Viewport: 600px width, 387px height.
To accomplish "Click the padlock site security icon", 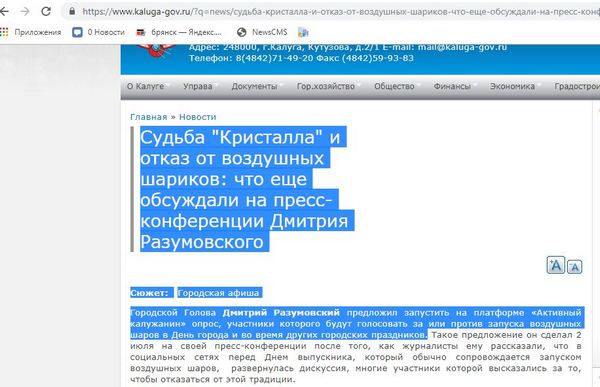I will (72, 11).
